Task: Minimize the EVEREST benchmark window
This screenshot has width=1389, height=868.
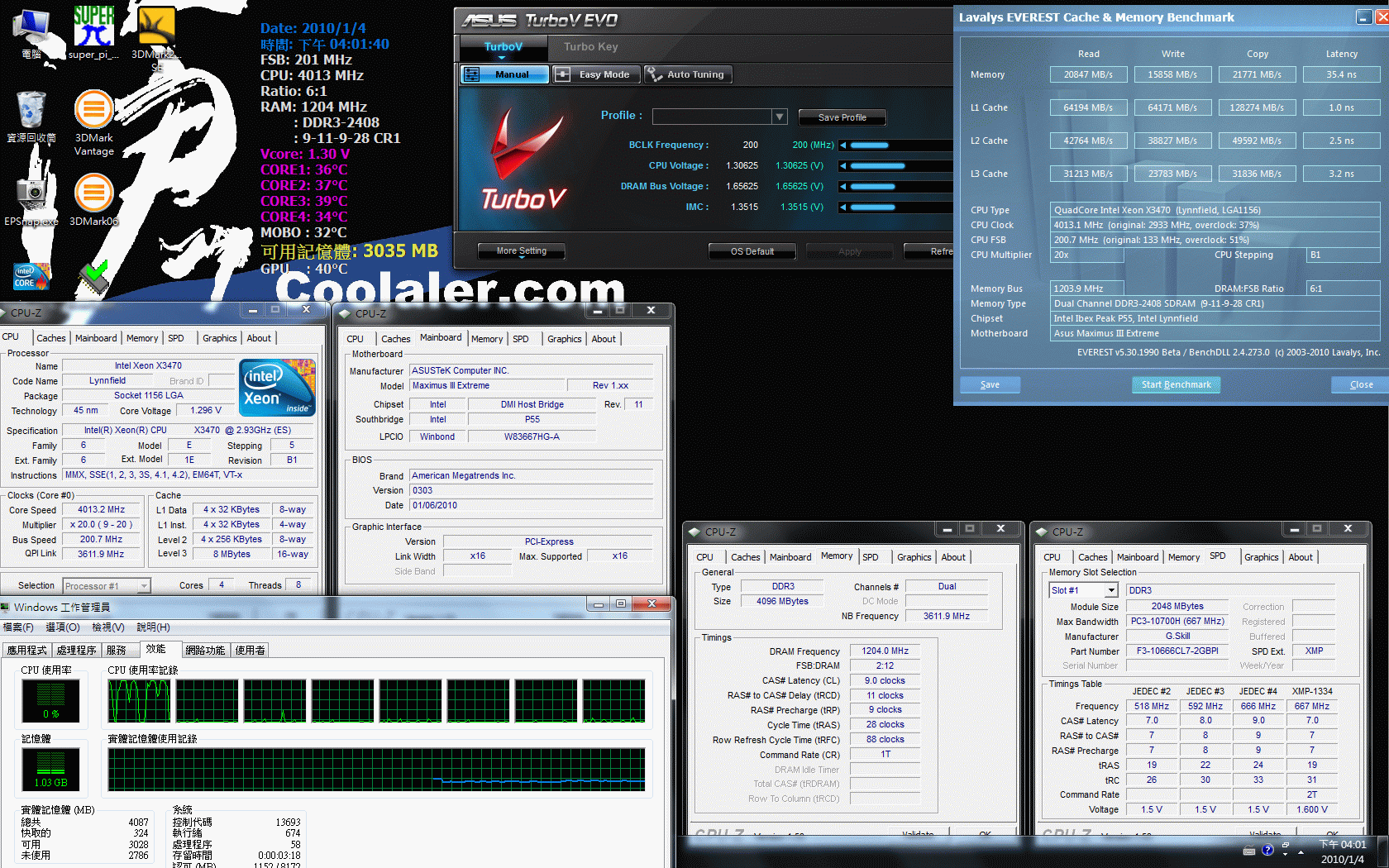Action: pyautogui.click(x=1363, y=17)
